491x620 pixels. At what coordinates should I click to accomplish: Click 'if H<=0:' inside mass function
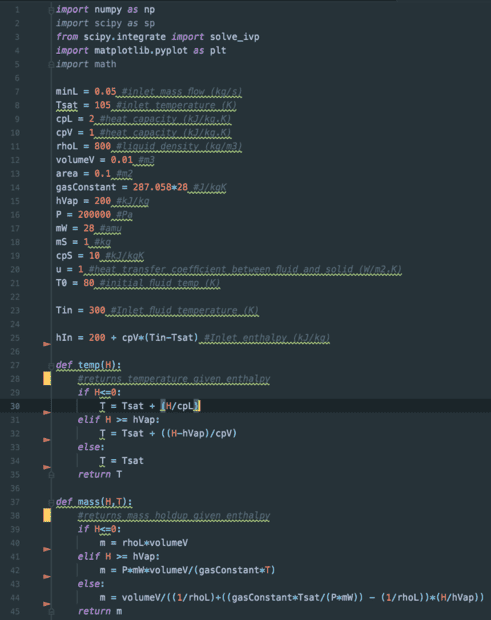[99, 529]
